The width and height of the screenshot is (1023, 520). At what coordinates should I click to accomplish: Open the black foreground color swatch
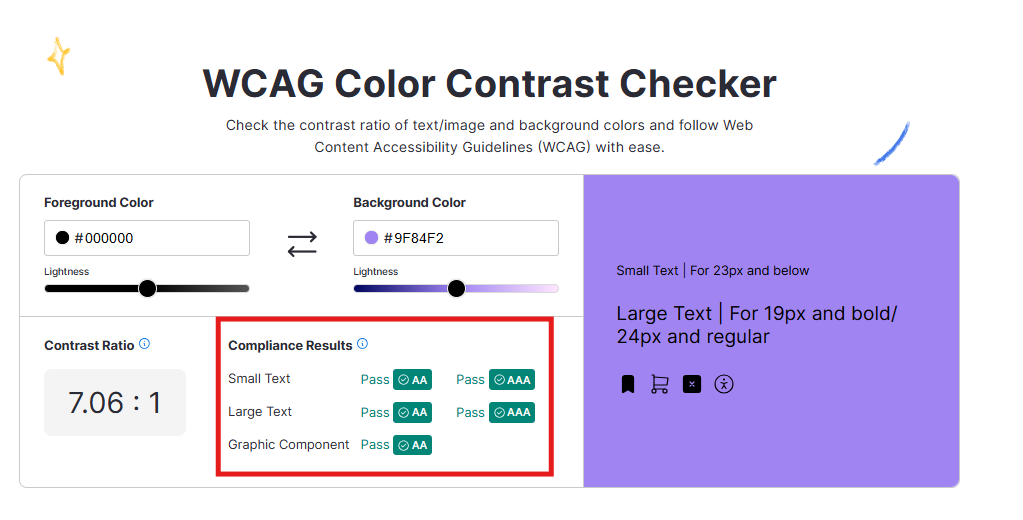(x=62, y=238)
